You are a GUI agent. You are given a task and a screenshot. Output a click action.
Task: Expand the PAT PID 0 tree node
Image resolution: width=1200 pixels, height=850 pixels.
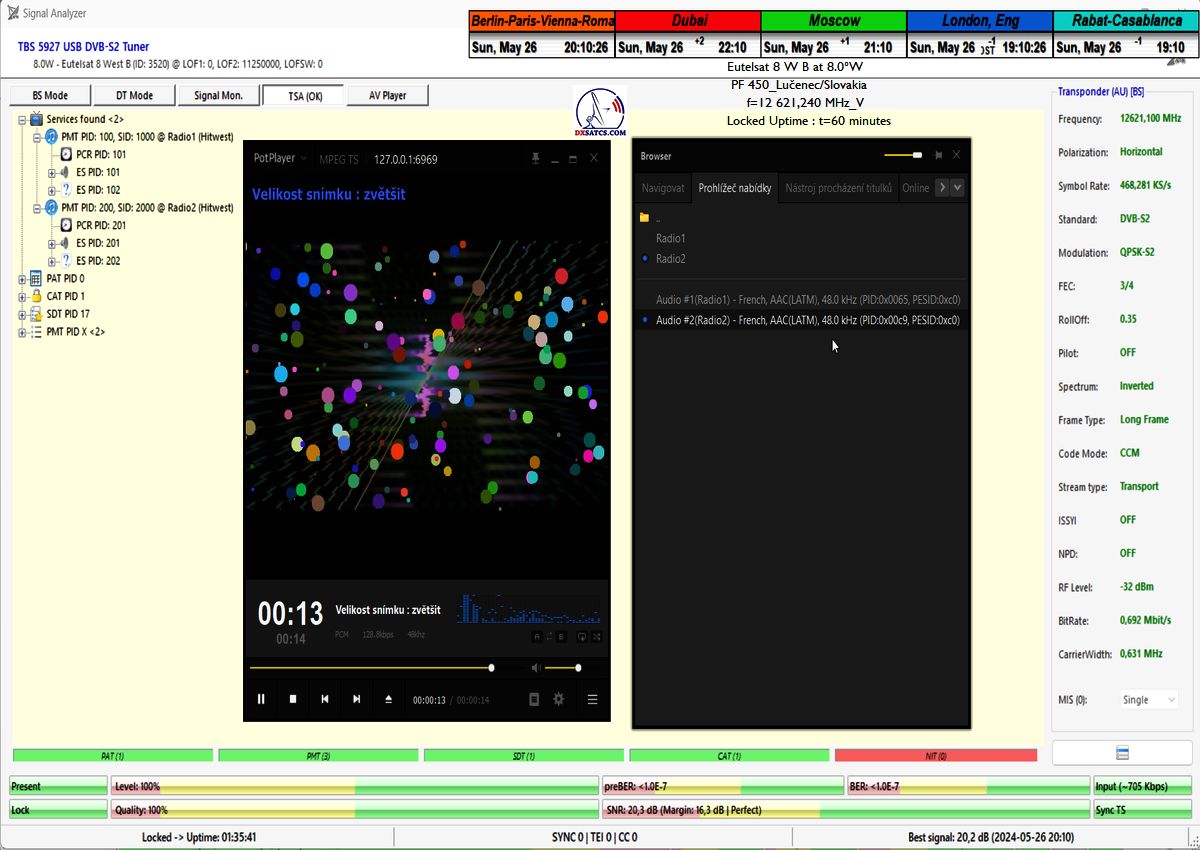click(23, 279)
